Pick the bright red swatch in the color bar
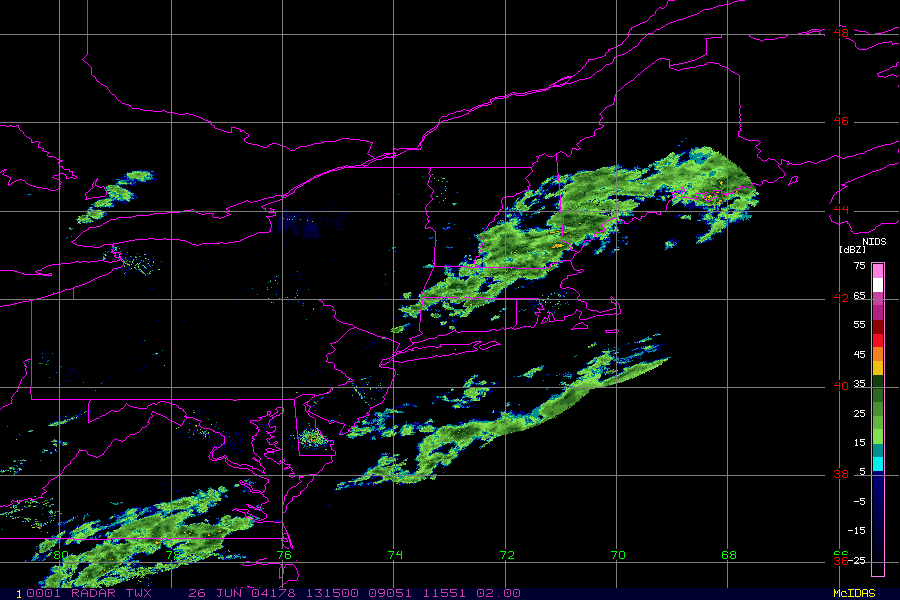 [x=878, y=340]
